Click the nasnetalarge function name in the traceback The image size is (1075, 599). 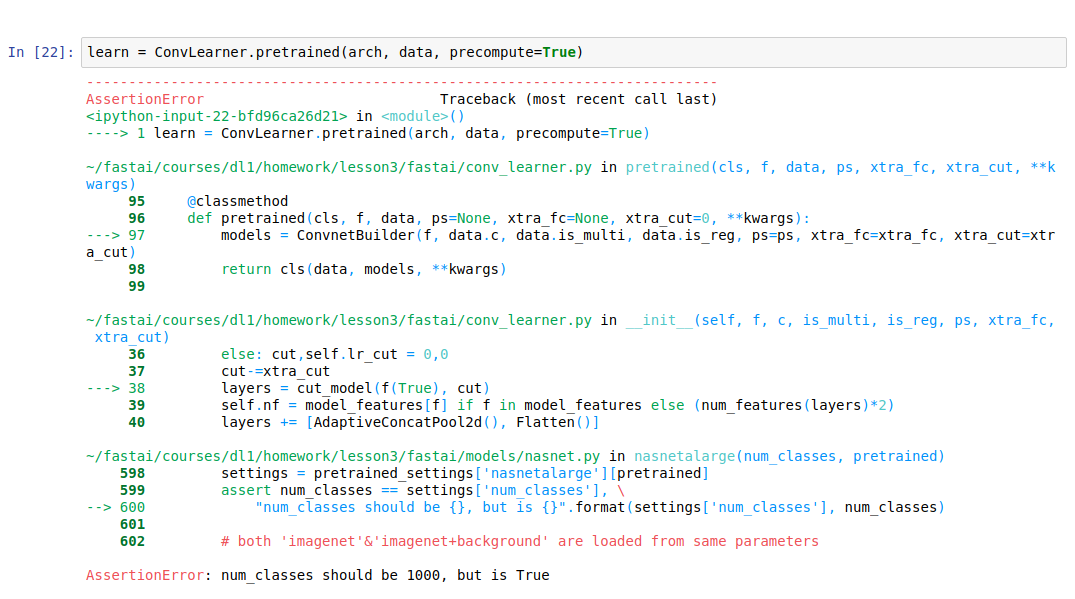click(x=681, y=456)
